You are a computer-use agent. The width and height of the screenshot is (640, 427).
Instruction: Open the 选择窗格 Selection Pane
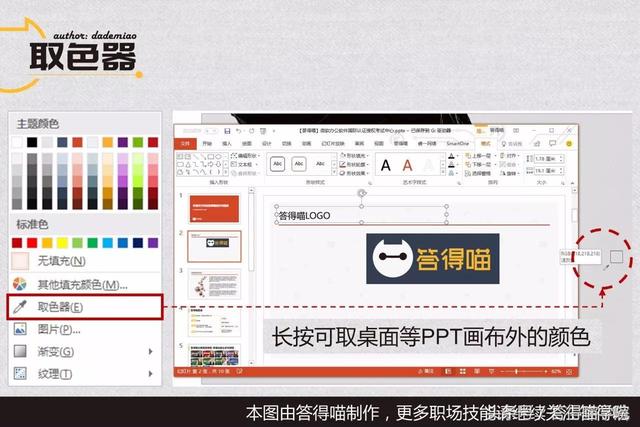[x=478, y=173]
